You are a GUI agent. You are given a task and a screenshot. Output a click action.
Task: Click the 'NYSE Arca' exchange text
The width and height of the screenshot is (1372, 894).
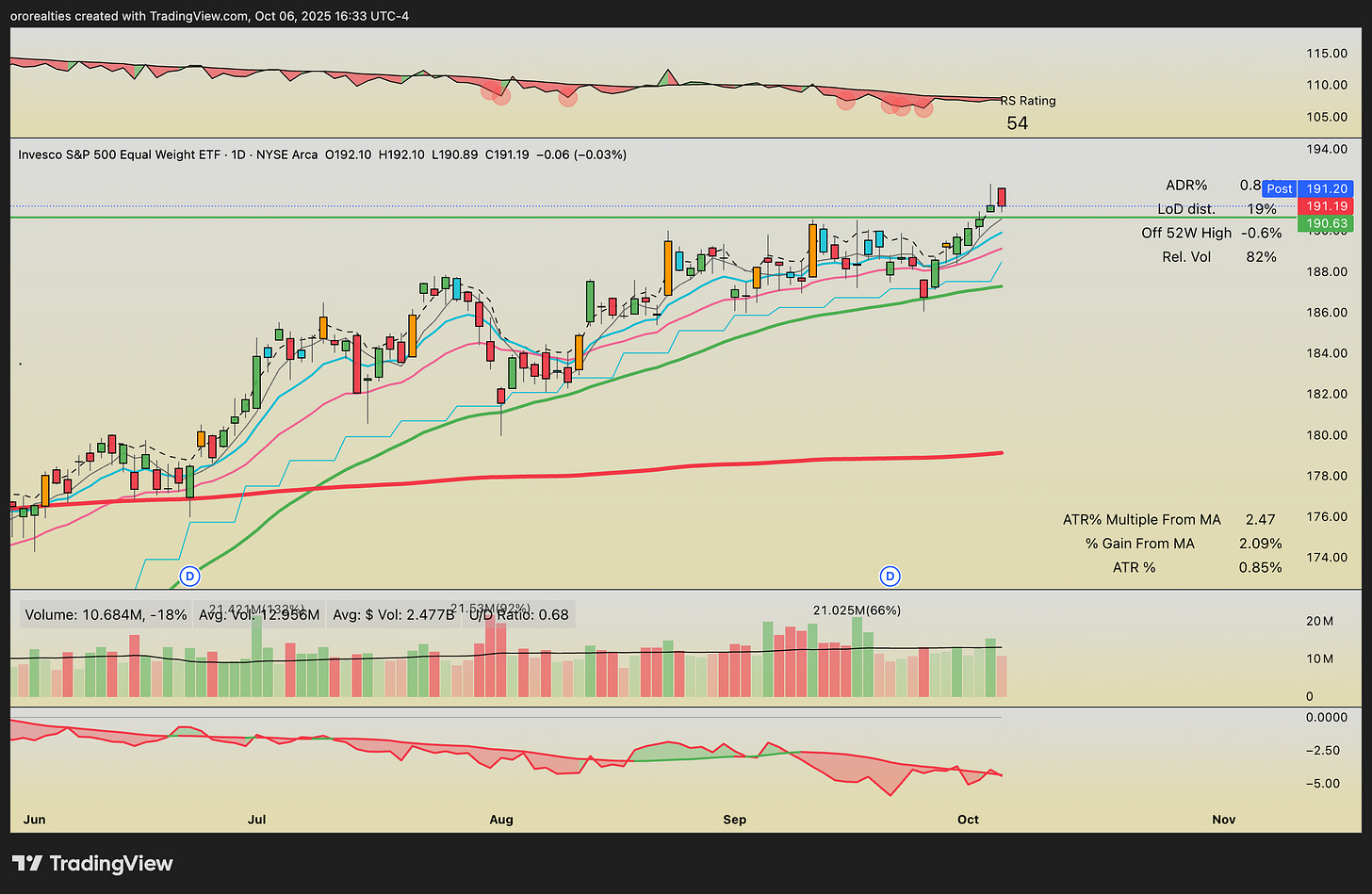(286, 154)
